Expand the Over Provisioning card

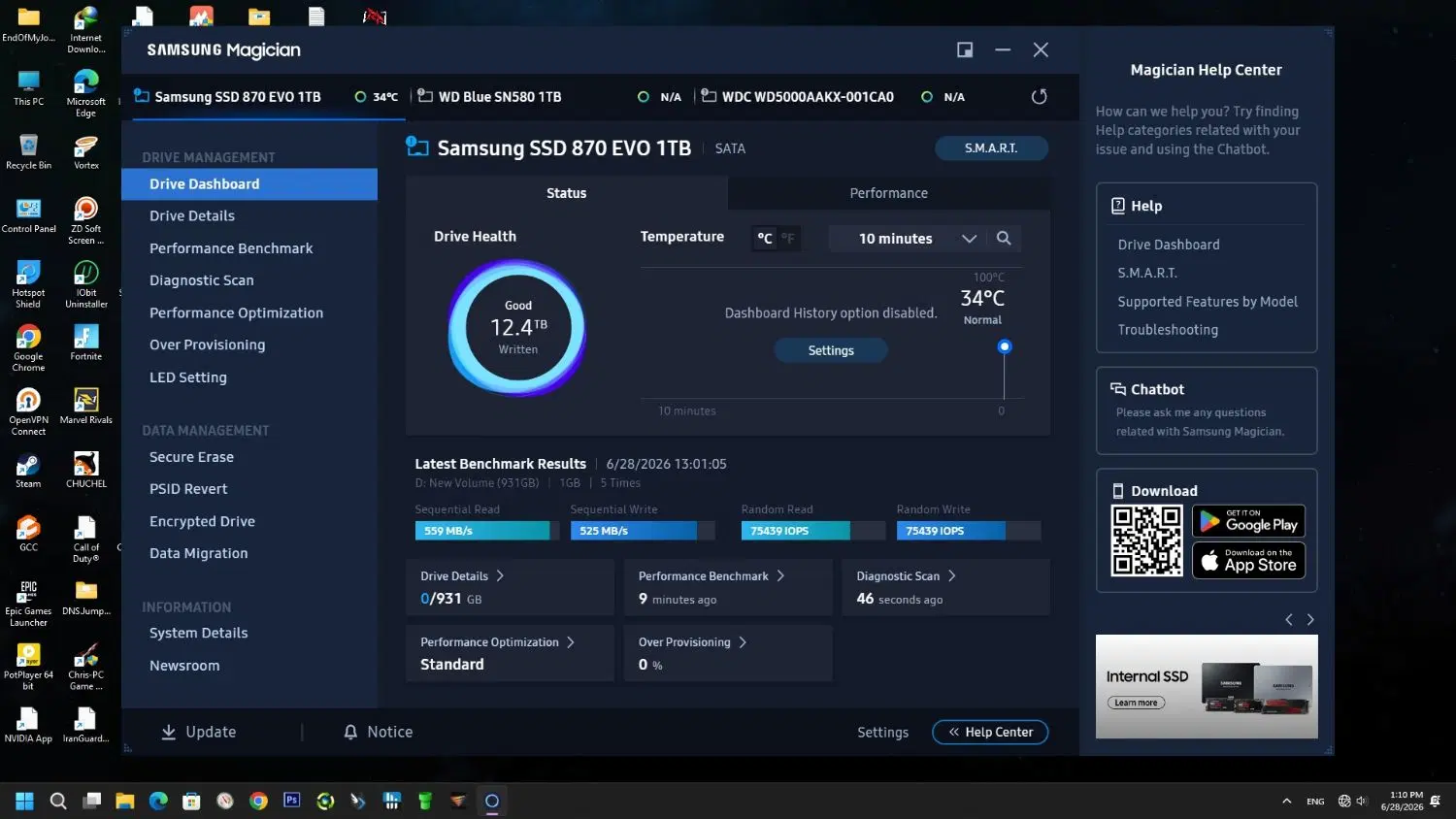pos(728,653)
